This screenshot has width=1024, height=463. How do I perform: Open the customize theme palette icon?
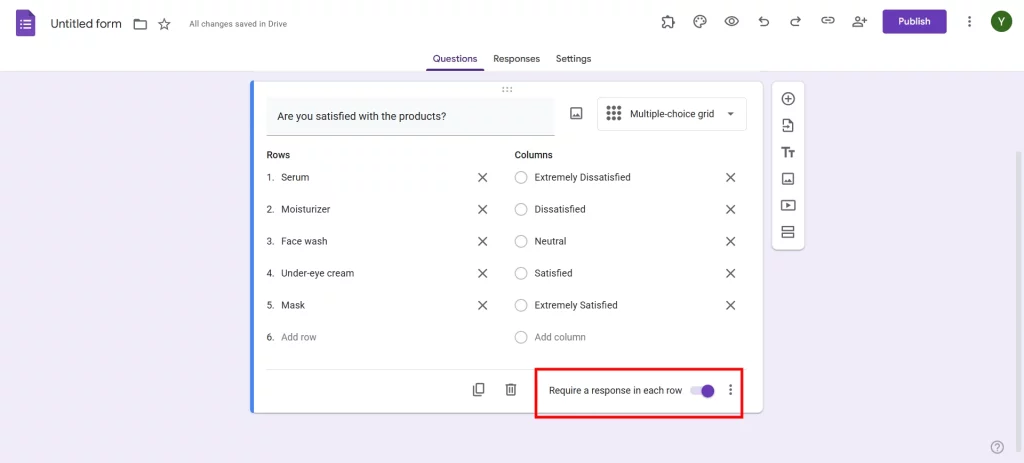tap(699, 22)
